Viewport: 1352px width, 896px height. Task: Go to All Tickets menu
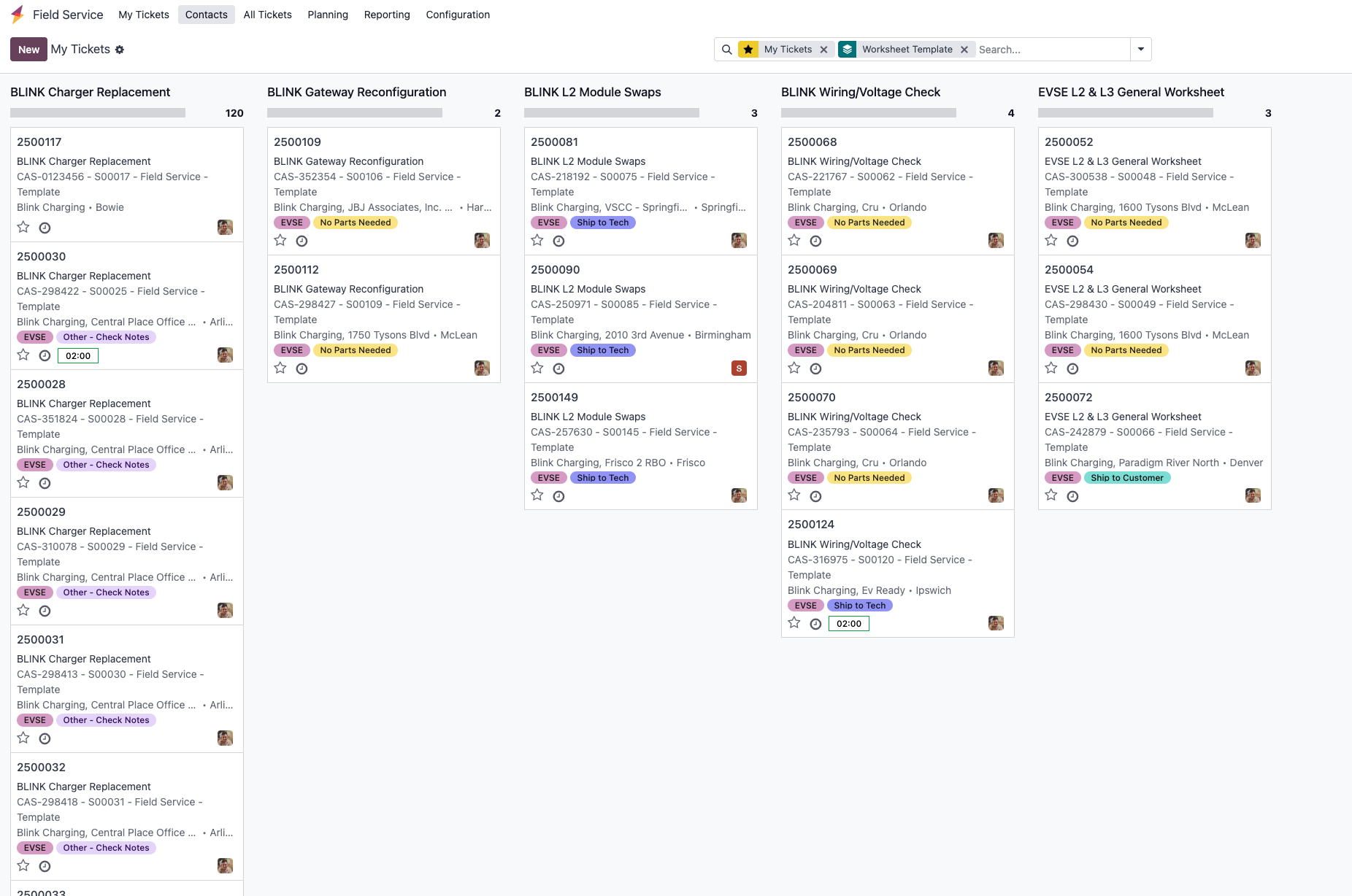click(267, 15)
